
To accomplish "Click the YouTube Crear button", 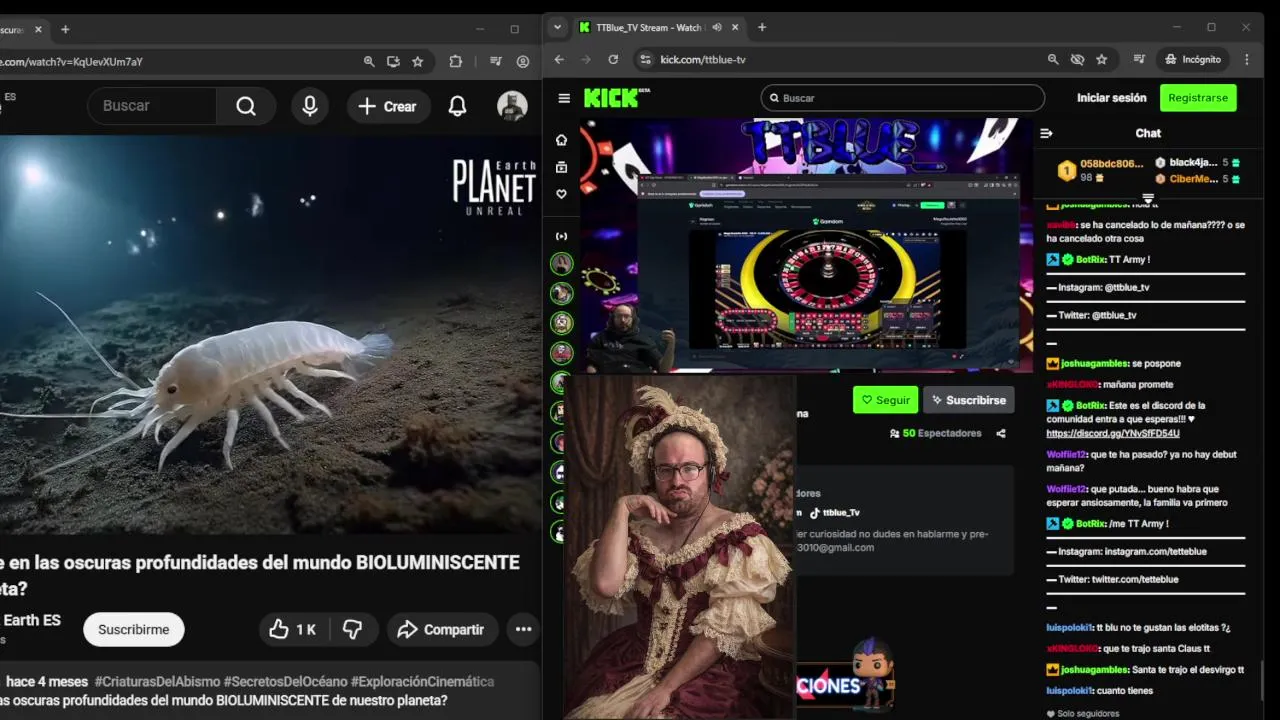I will point(388,106).
